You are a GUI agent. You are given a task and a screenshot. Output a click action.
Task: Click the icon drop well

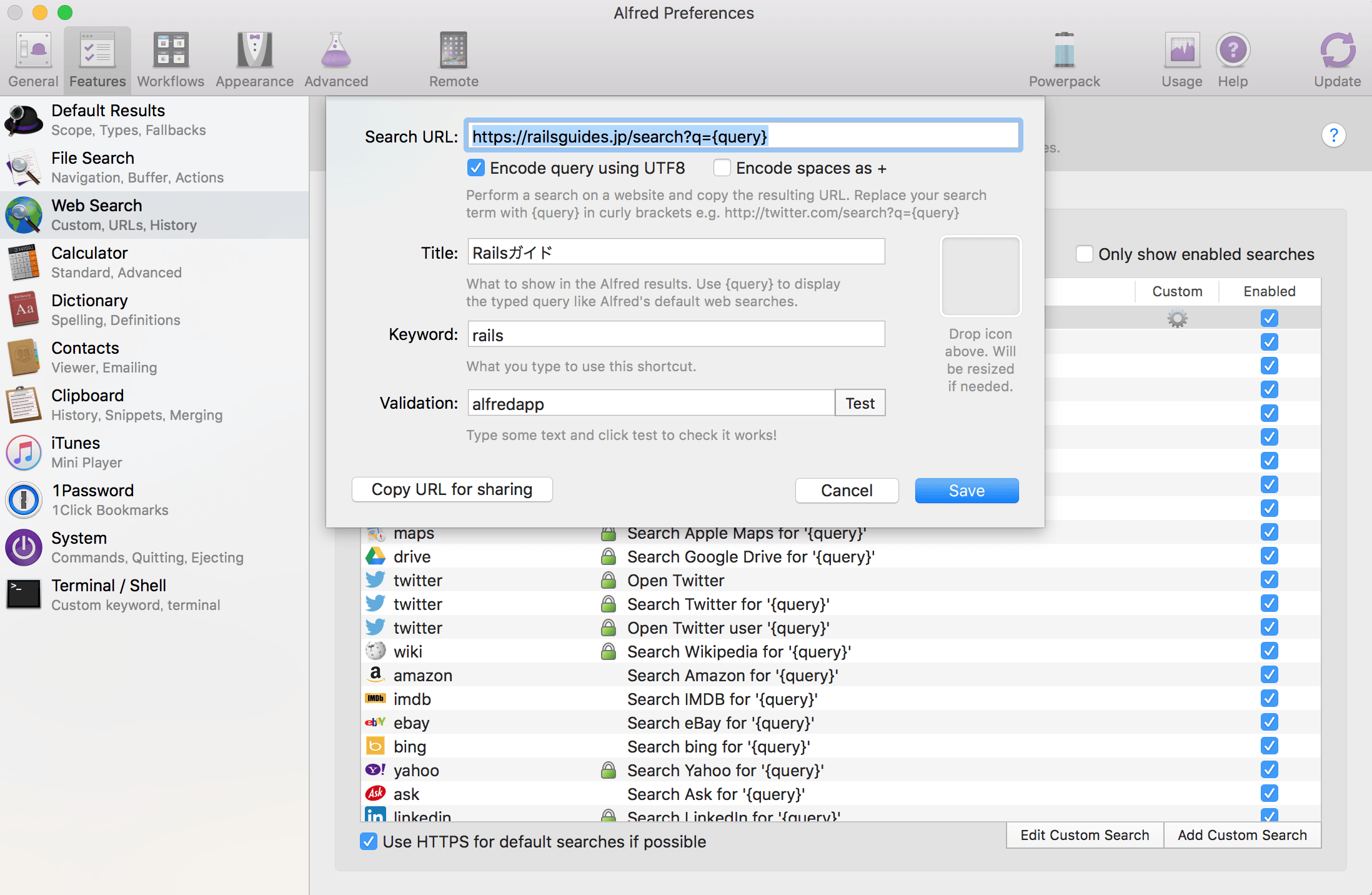click(980, 276)
